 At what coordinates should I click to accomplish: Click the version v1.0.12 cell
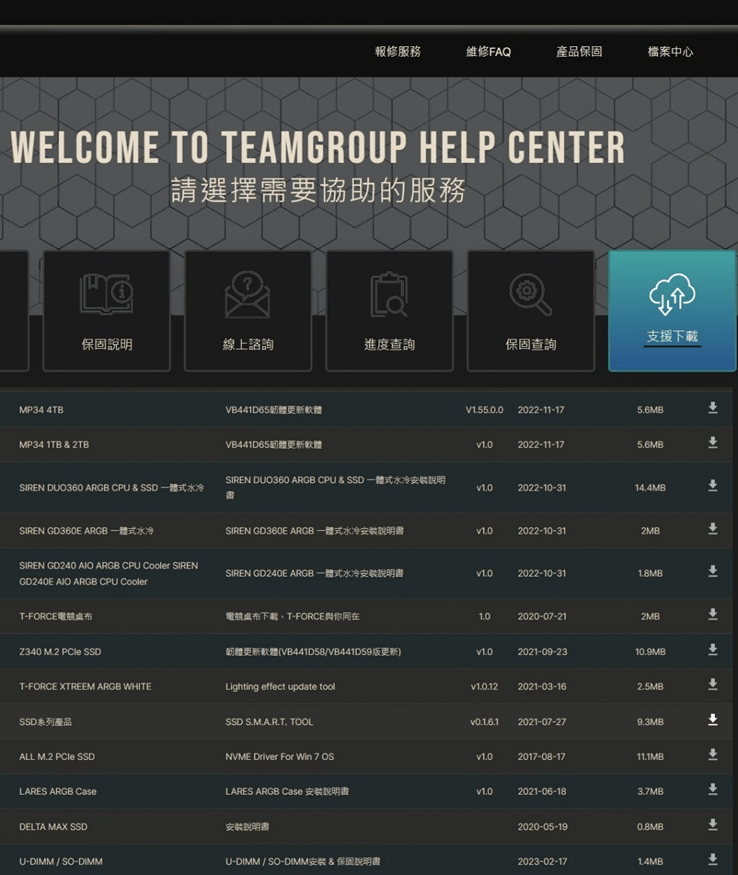tap(484, 686)
